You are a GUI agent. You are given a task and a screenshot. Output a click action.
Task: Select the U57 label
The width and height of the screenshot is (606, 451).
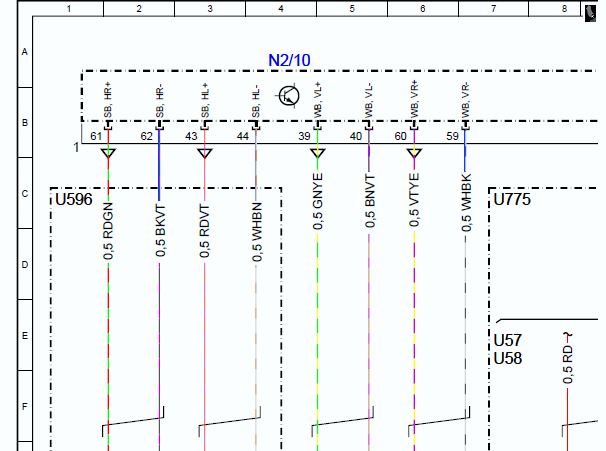coord(508,340)
